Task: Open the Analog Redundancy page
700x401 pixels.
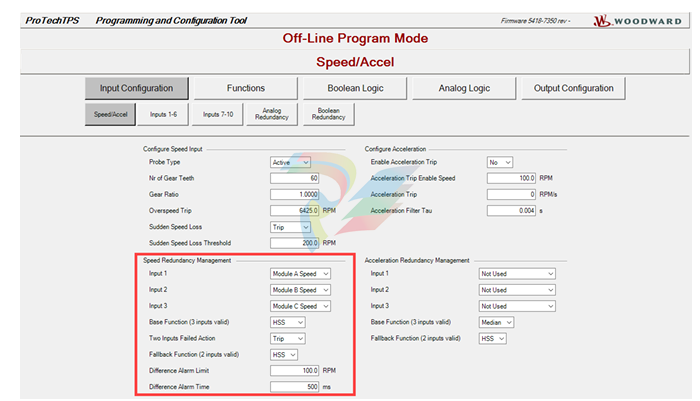Action: (273, 115)
